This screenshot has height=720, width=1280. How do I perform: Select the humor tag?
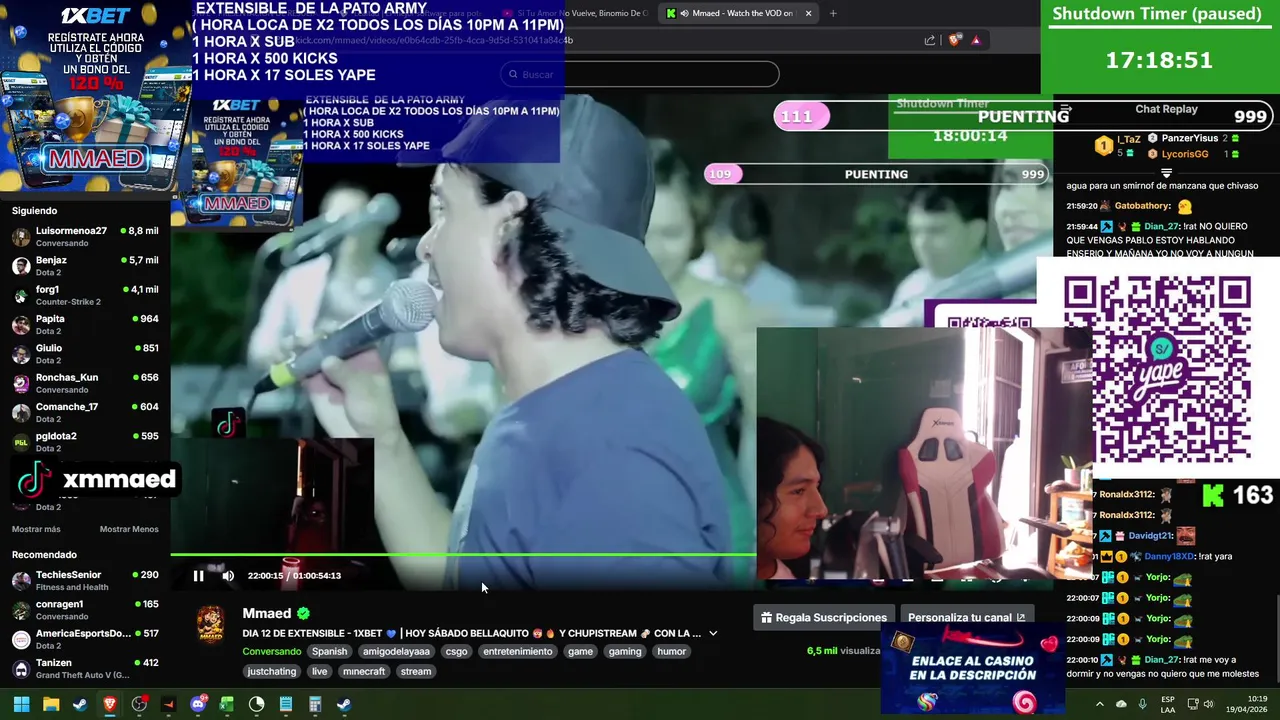click(672, 651)
